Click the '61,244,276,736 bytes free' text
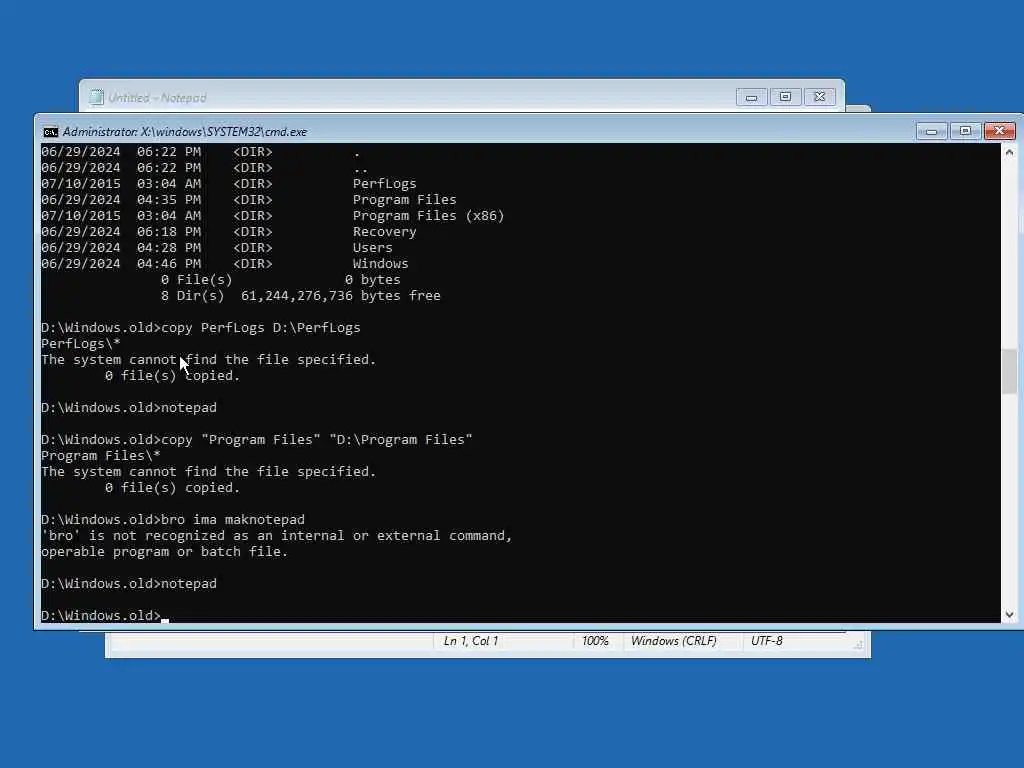Screen dimensions: 1024x768 point(340,296)
